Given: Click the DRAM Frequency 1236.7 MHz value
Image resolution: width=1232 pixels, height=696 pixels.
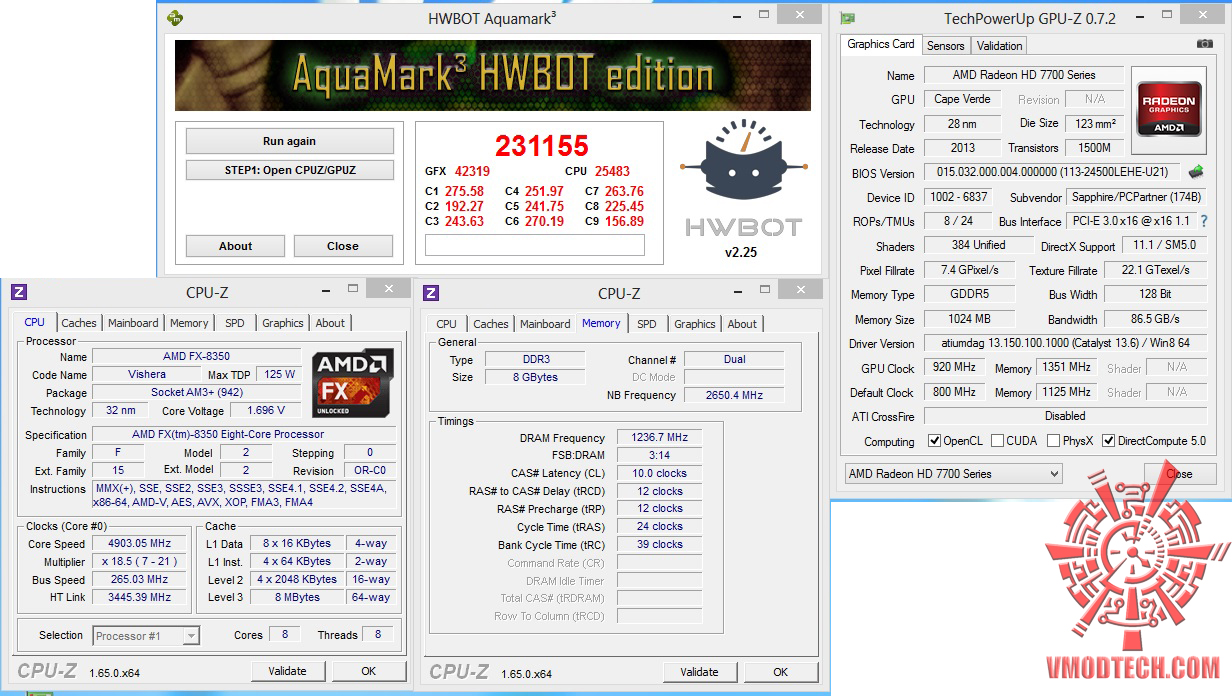Looking at the screenshot, I should (x=659, y=438).
